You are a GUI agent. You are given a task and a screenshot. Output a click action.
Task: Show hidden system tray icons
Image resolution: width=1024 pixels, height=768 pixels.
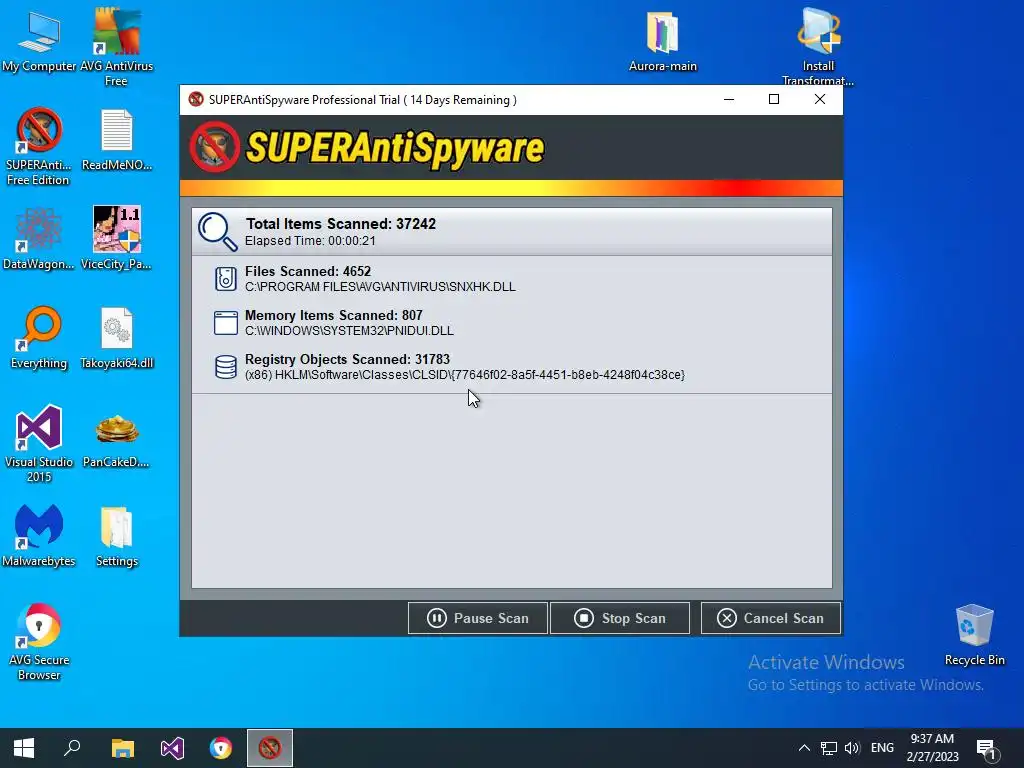point(805,748)
